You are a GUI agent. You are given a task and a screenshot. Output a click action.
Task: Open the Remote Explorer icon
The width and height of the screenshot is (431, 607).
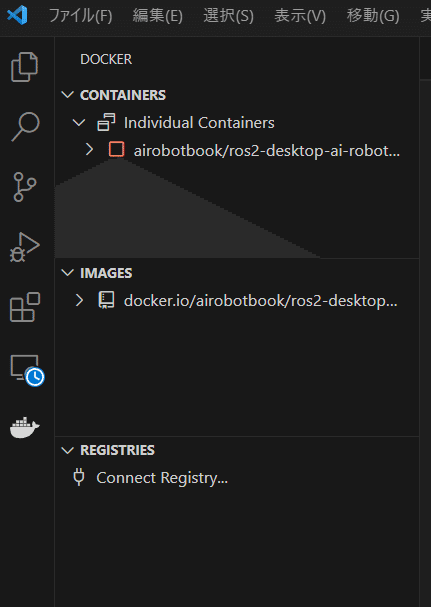27,370
